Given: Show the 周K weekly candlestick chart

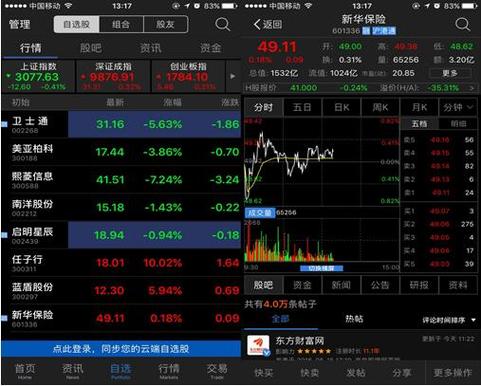Looking at the screenshot, I should (x=380, y=107).
